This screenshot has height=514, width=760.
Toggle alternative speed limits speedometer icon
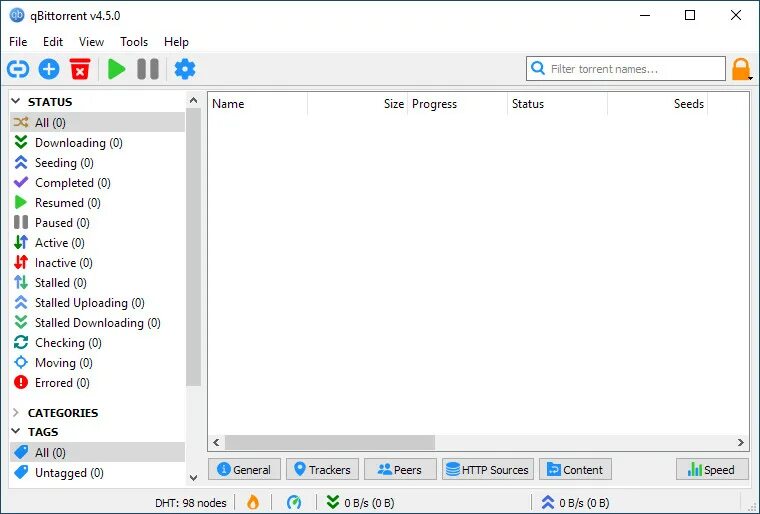[294, 502]
